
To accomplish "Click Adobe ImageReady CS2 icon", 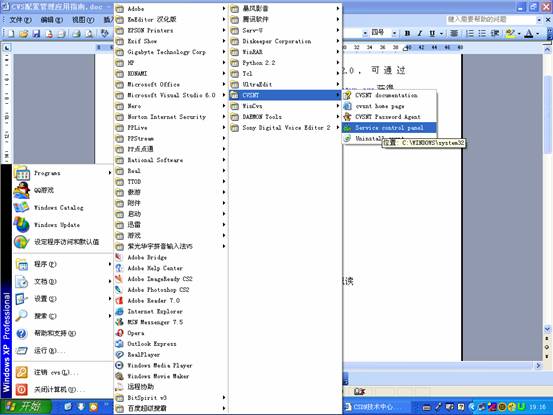I will (x=120, y=279).
